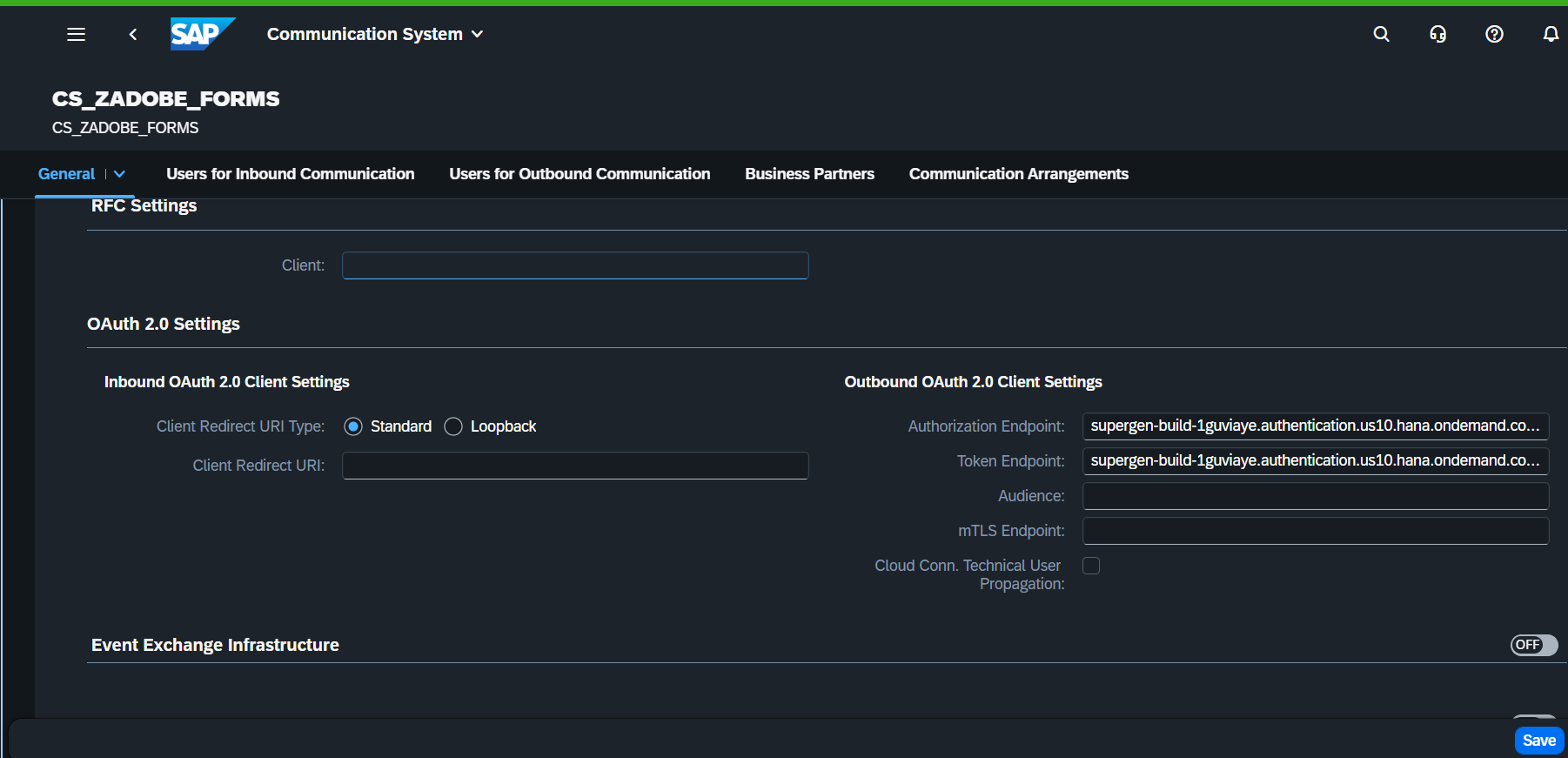Select the Standard redirect URI type
The width and height of the screenshot is (1568, 758).
[353, 426]
